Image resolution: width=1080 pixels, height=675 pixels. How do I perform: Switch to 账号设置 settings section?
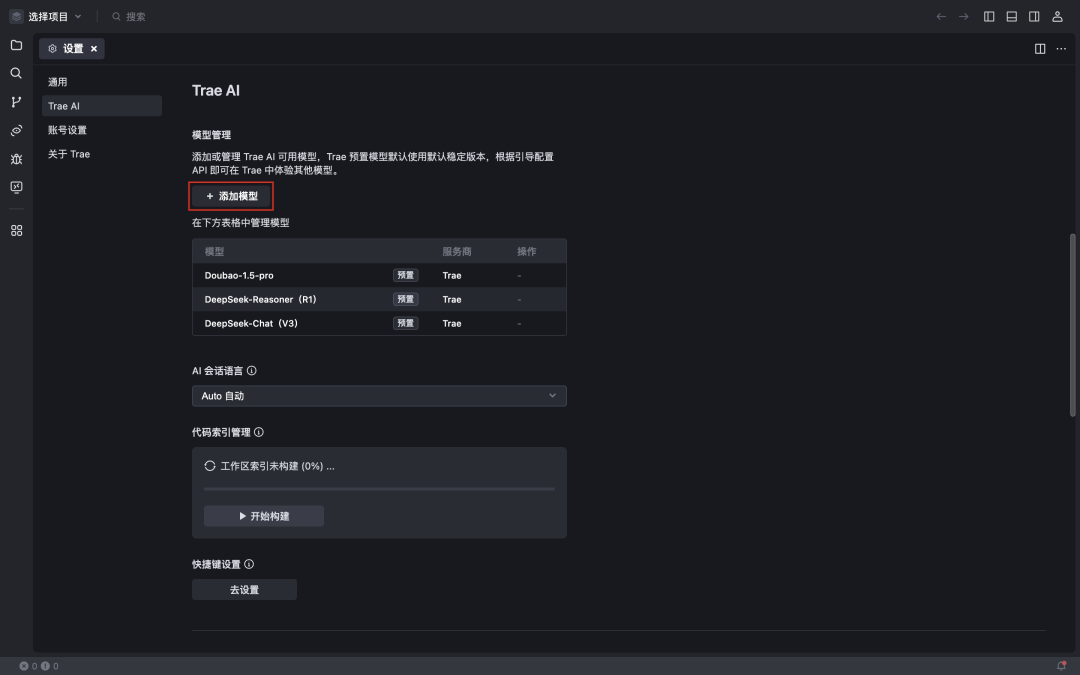pos(68,130)
